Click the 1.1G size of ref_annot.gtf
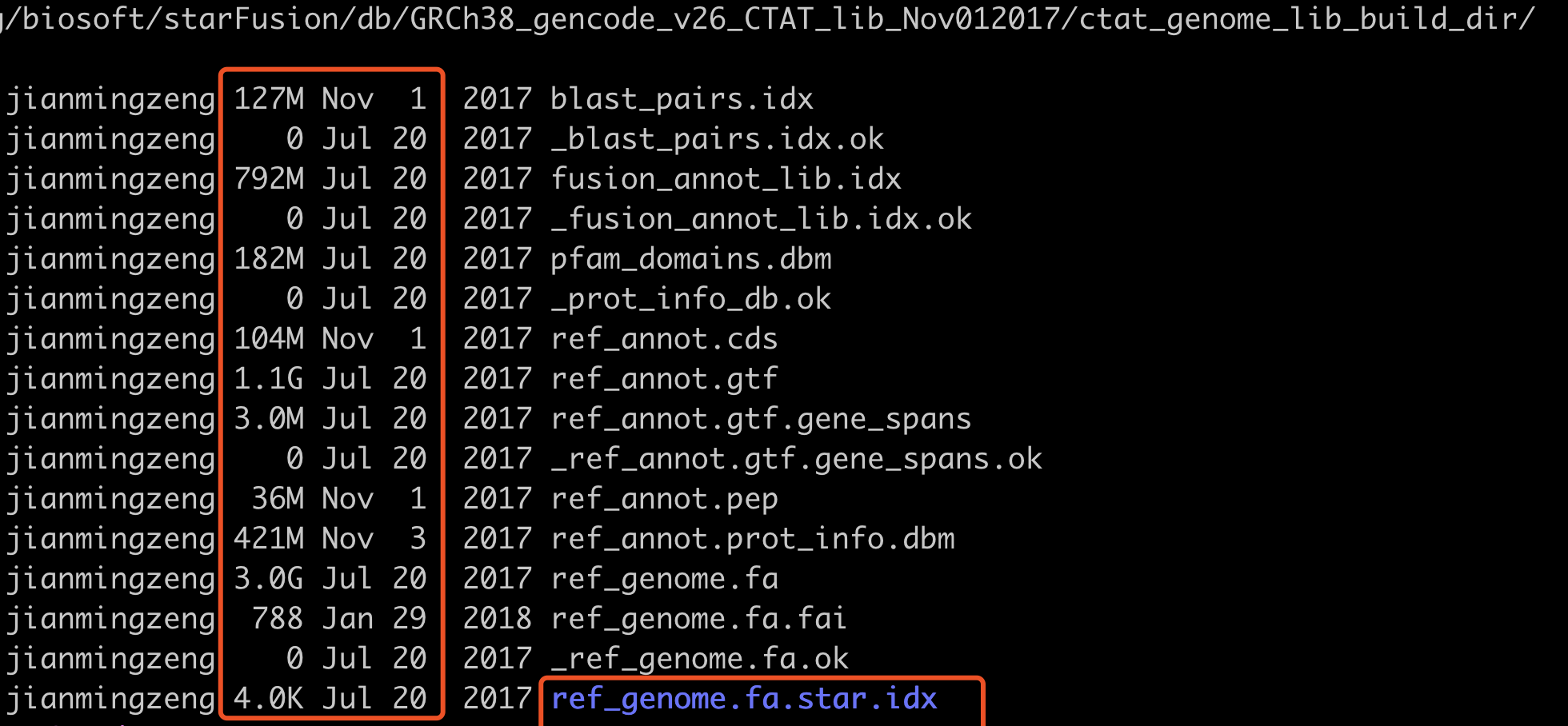This screenshot has height=726, width=1568. pyautogui.click(x=269, y=379)
